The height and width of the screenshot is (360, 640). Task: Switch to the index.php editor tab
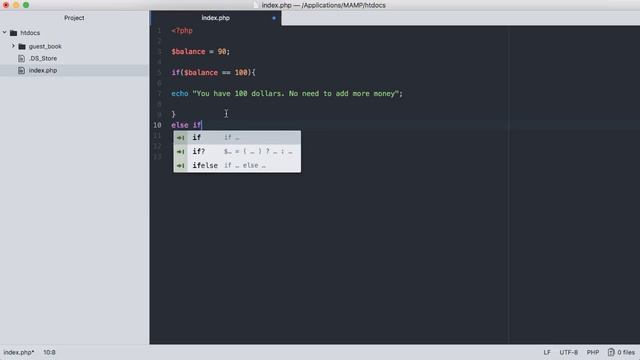tap(216, 18)
